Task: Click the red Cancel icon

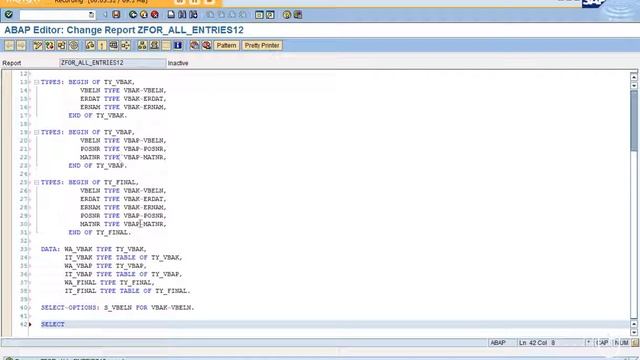Action: [155, 15]
